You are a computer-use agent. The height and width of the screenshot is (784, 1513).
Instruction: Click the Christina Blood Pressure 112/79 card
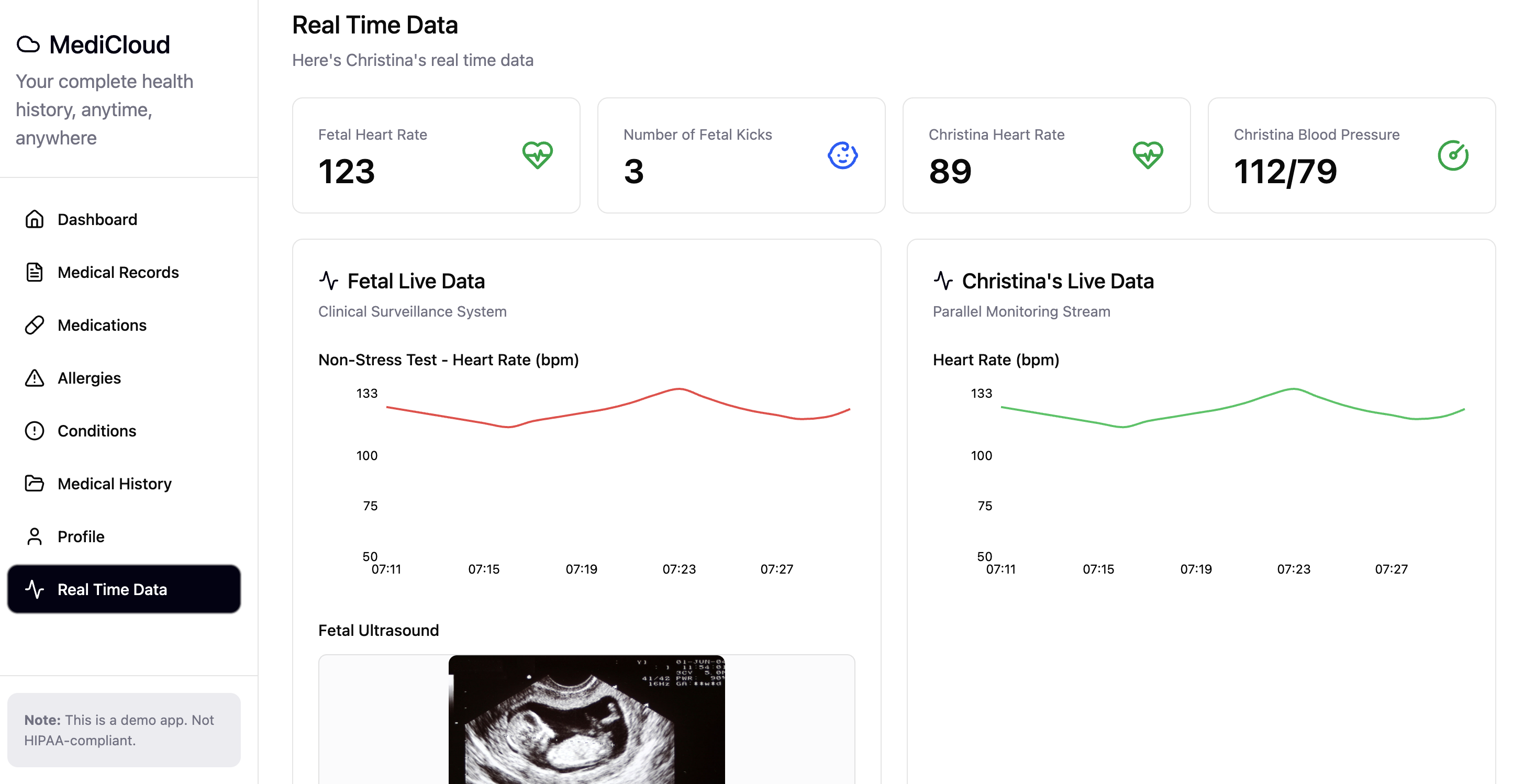pyautogui.click(x=1351, y=155)
